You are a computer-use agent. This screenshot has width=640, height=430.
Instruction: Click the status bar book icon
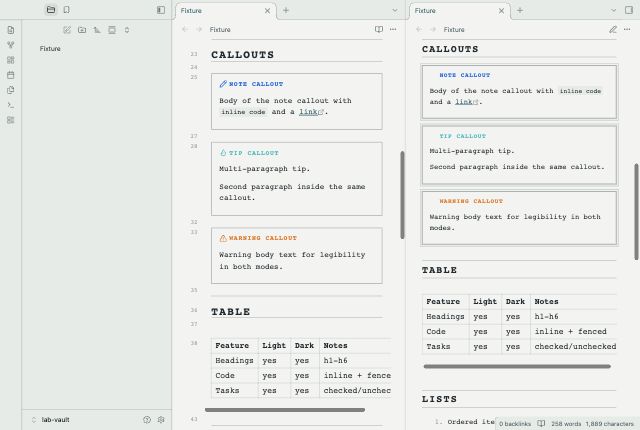tap(541, 424)
